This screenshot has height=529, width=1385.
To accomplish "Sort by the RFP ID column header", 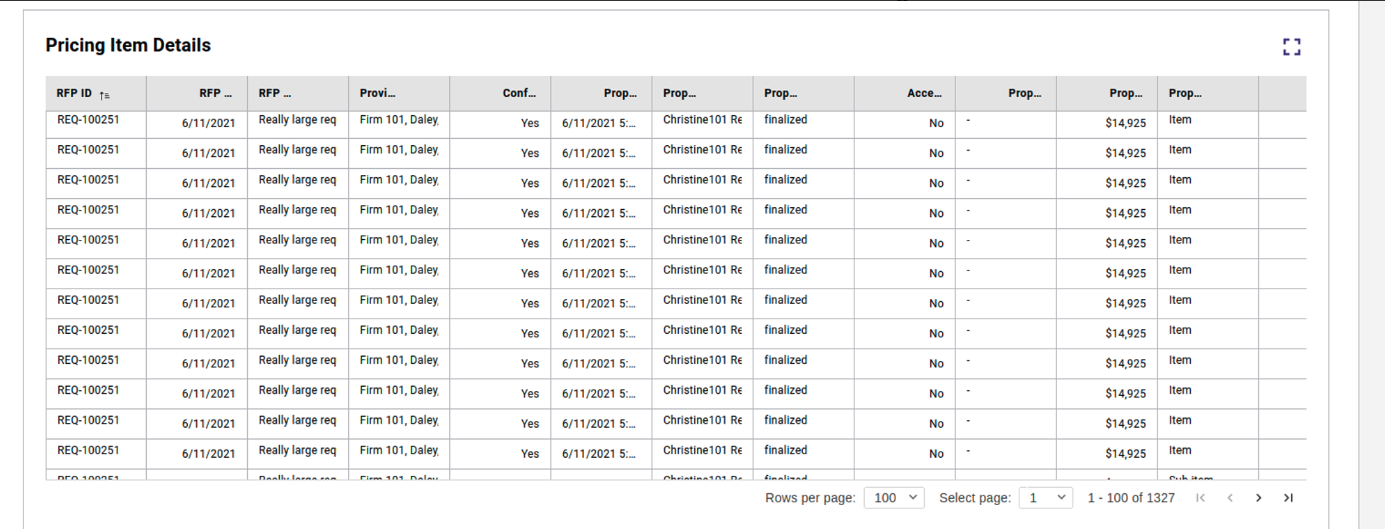I will [96, 93].
